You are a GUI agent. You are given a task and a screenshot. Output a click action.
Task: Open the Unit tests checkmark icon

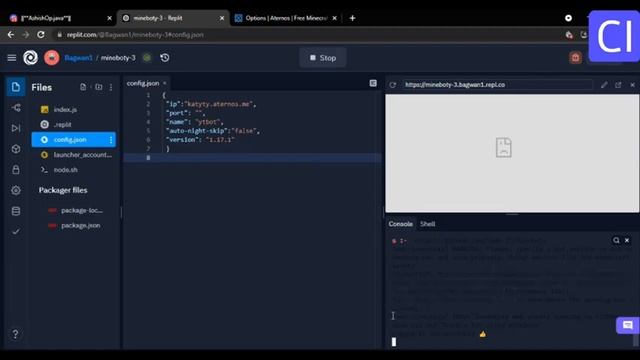click(x=16, y=231)
